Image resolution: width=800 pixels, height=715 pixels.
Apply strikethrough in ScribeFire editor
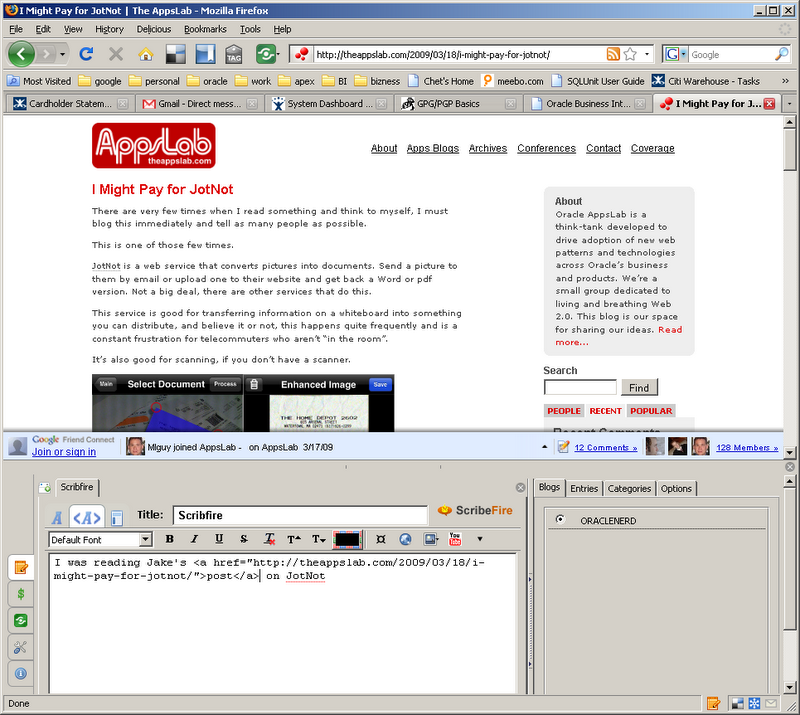point(244,539)
